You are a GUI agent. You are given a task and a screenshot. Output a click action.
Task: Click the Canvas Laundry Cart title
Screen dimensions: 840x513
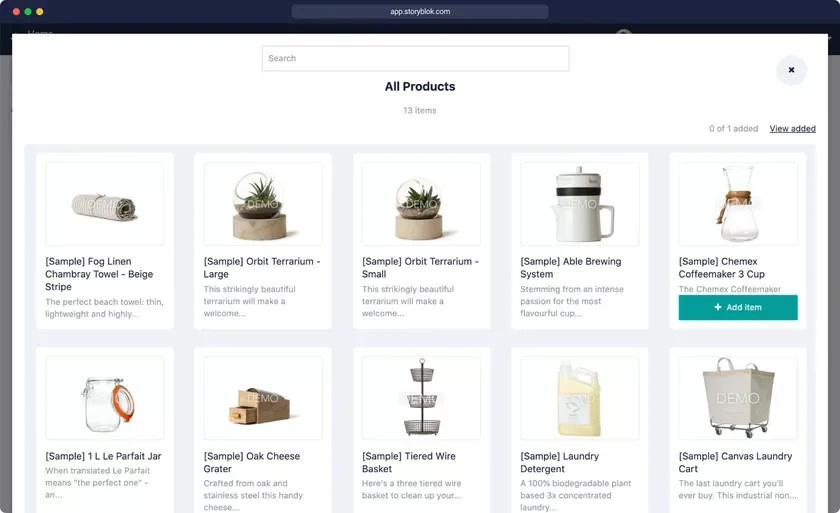pos(735,462)
